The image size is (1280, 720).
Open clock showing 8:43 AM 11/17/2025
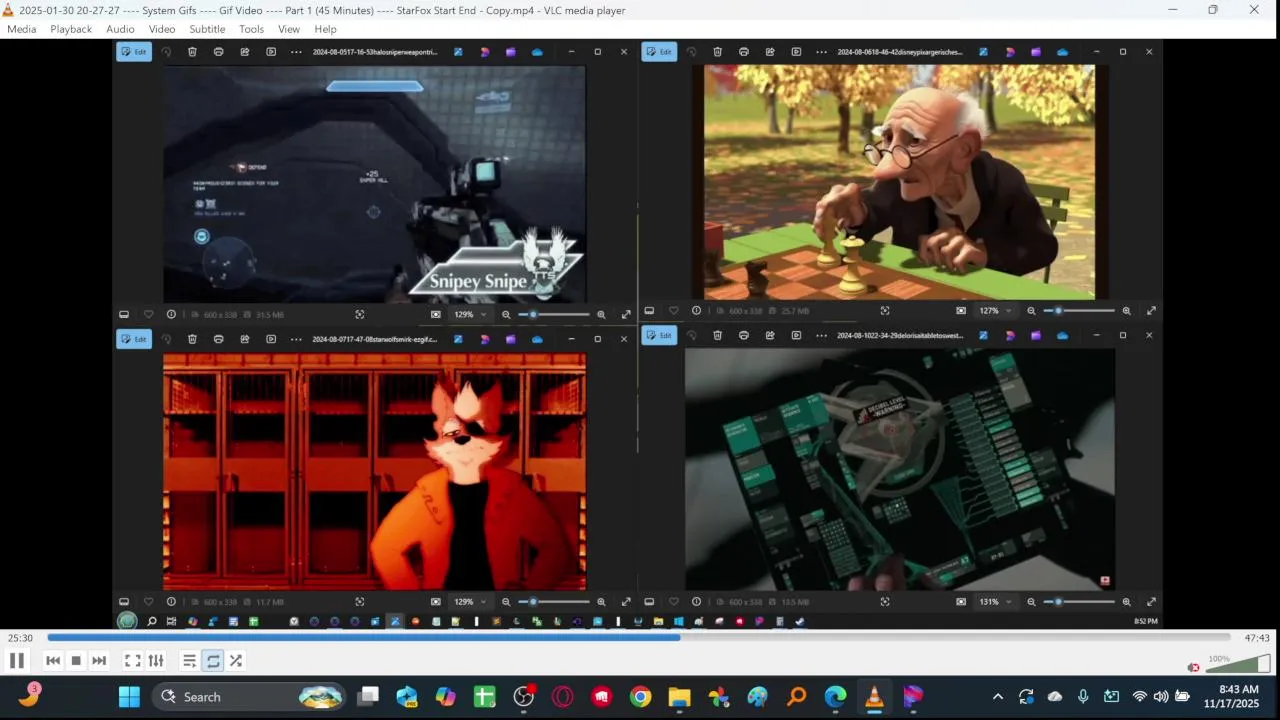[1231, 697]
